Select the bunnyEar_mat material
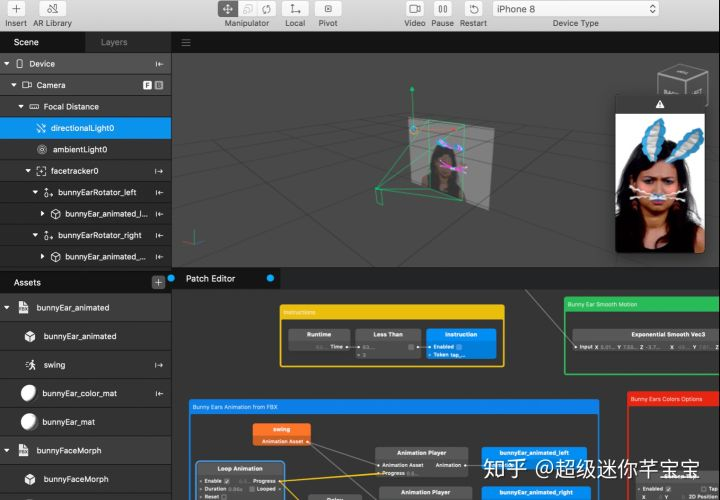 (x=85, y=422)
